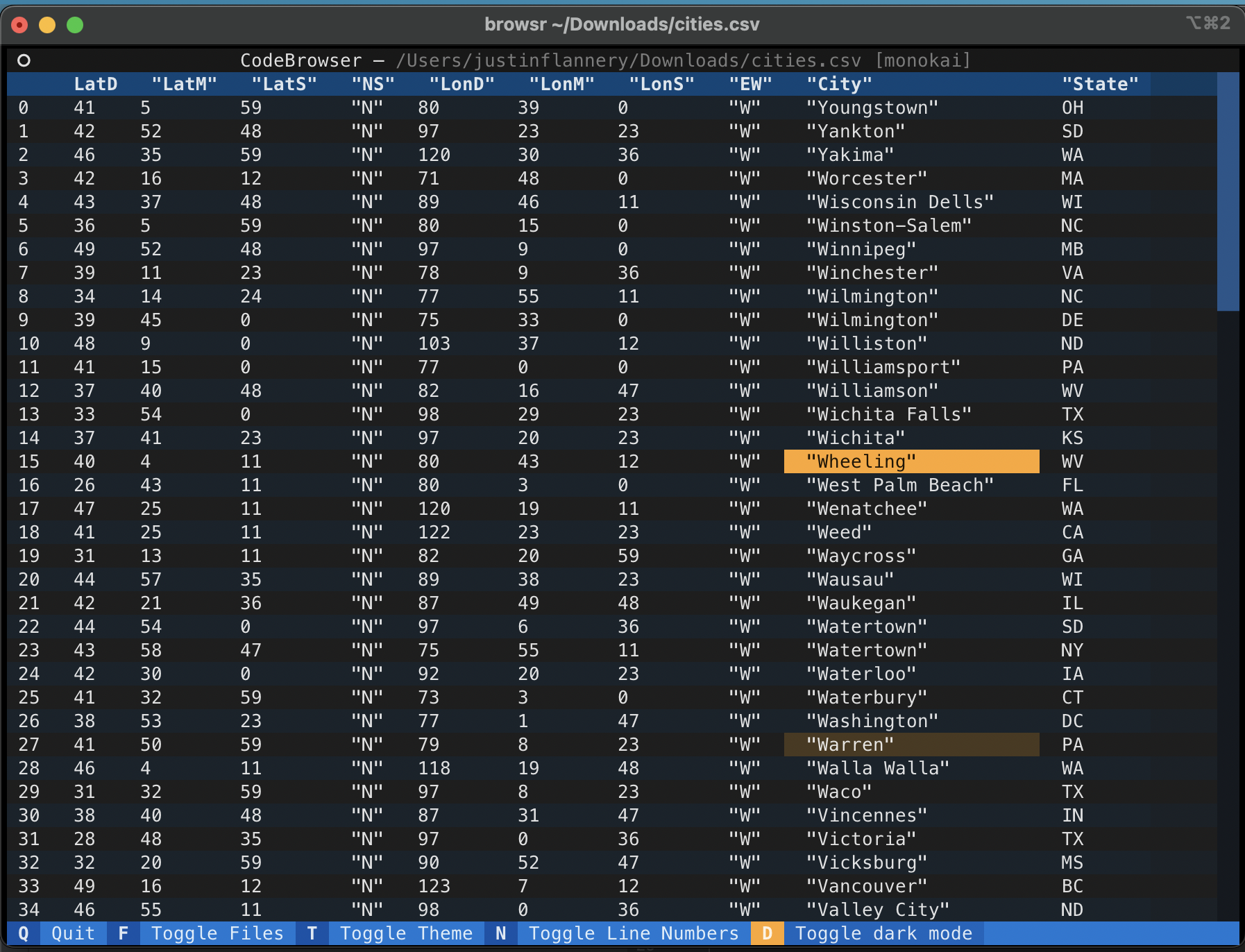Click the "EW" column header

pos(751,84)
